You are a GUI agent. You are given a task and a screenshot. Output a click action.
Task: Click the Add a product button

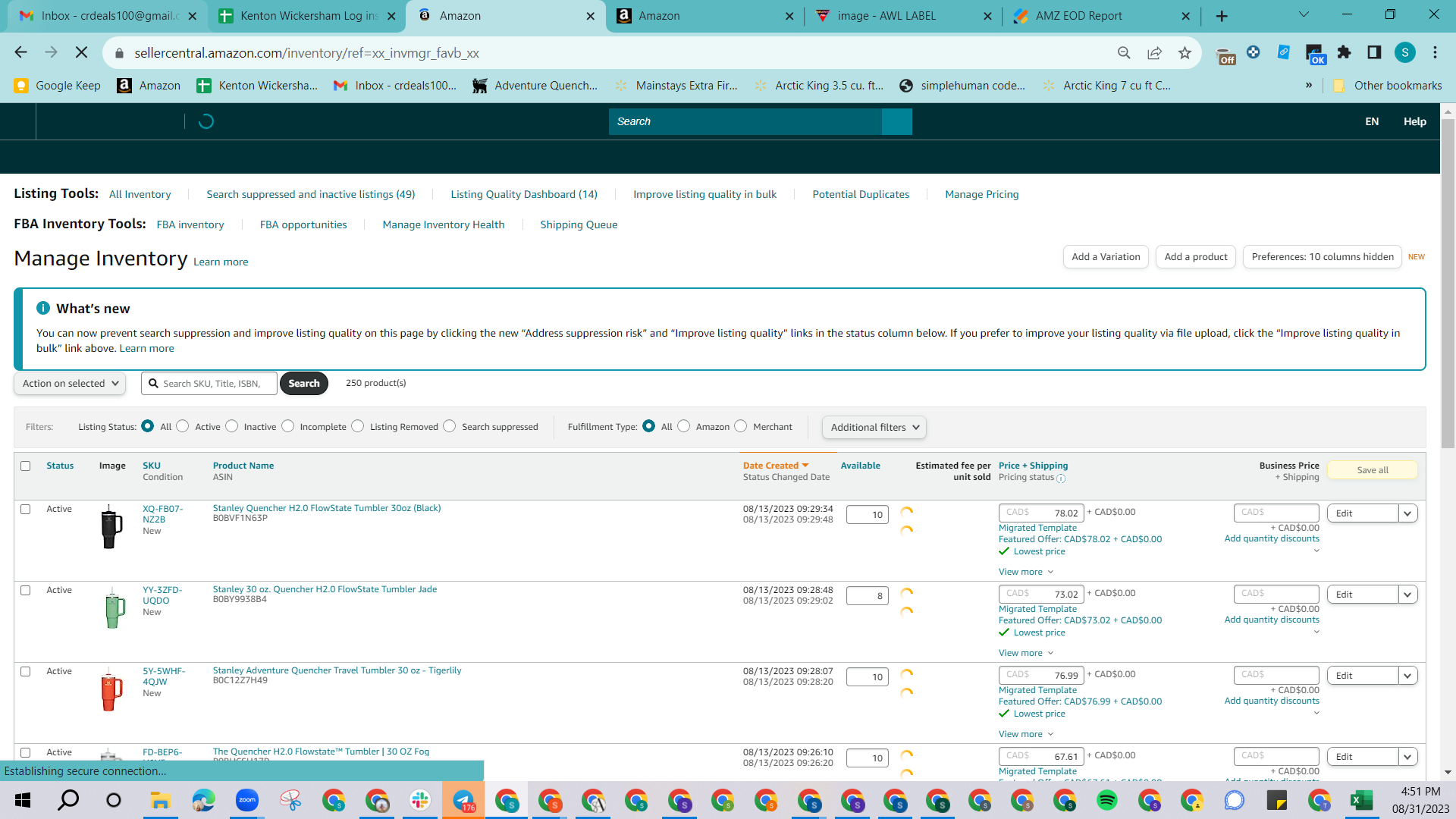[1196, 257]
